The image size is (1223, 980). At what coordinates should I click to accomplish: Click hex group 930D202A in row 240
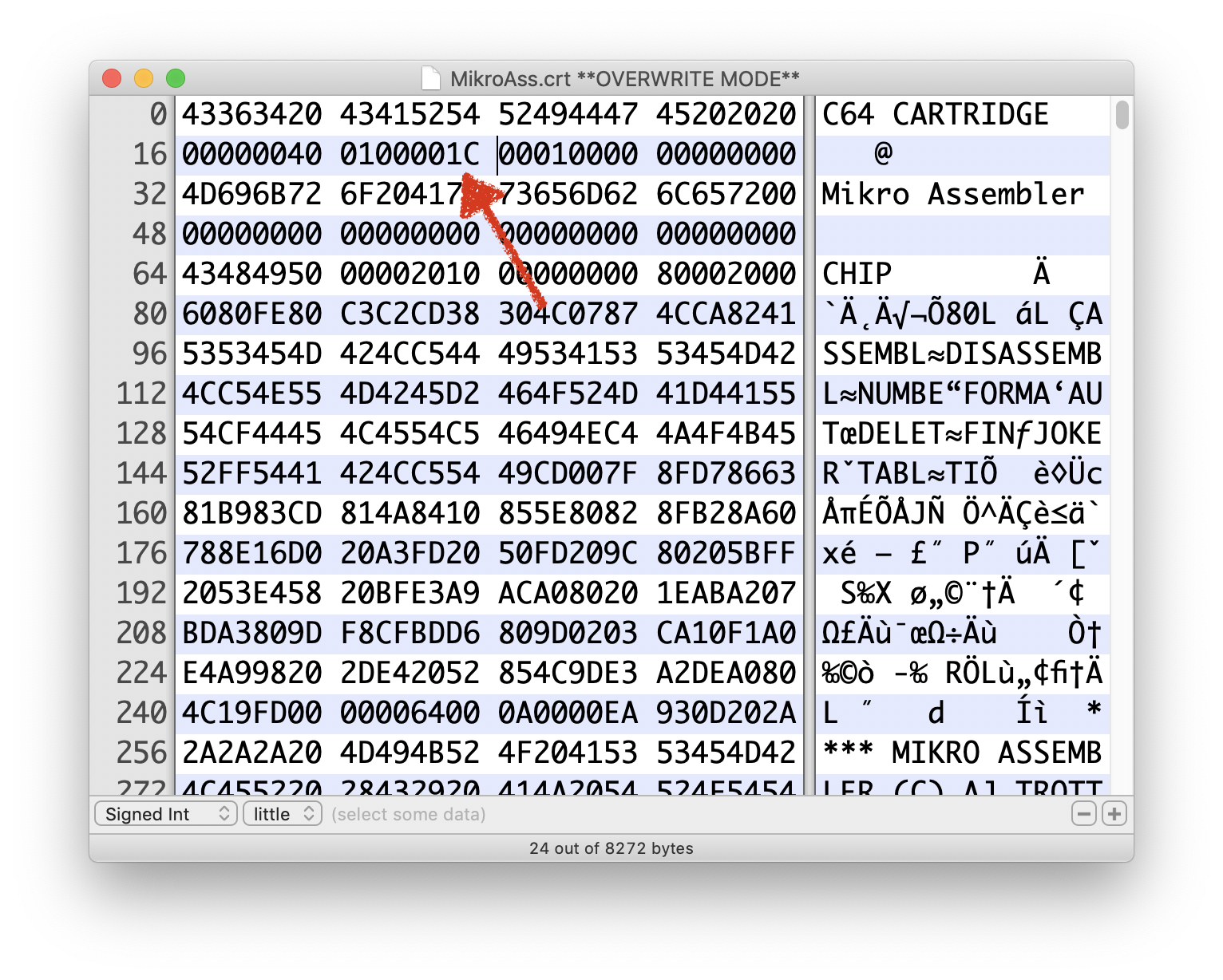(726, 713)
